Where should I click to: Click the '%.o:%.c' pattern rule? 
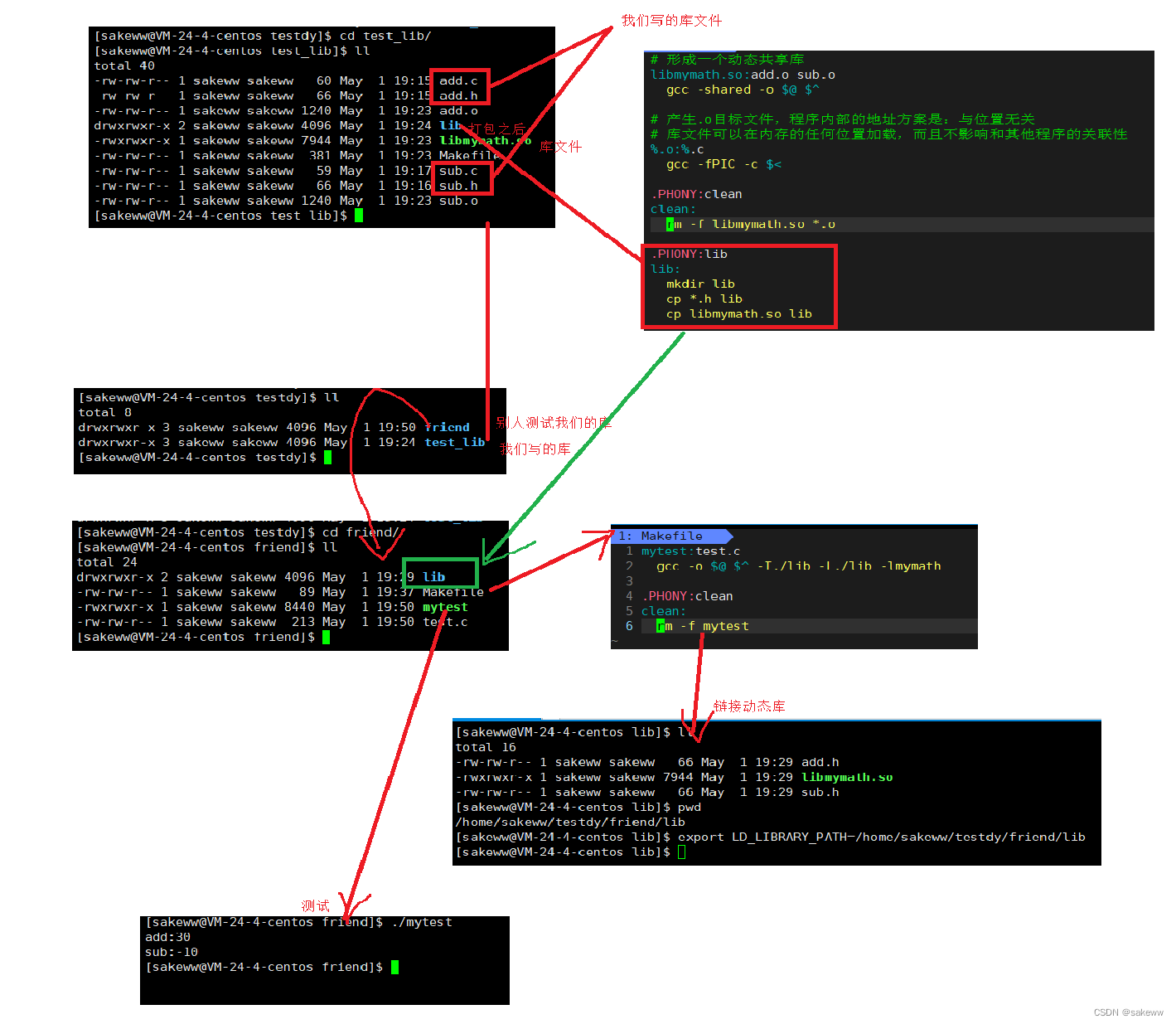tap(677, 149)
